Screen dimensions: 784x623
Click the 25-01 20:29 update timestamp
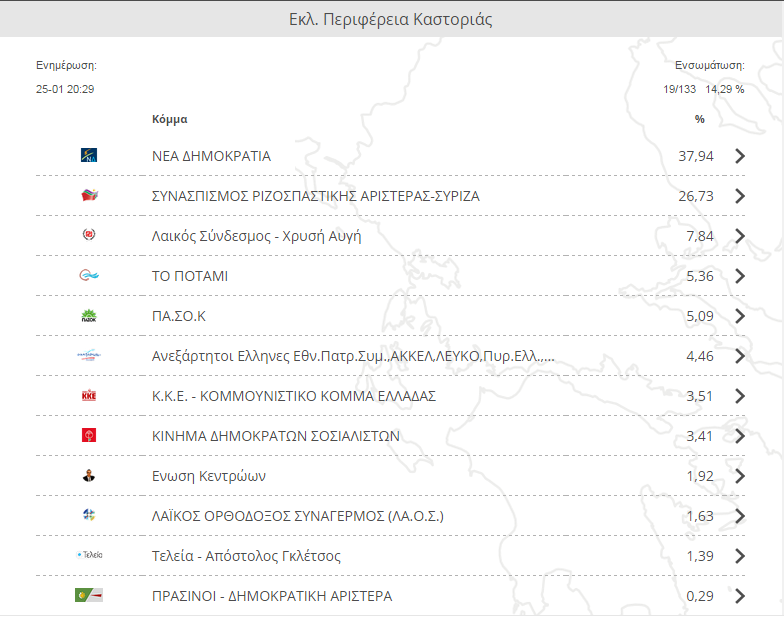(x=65, y=89)
